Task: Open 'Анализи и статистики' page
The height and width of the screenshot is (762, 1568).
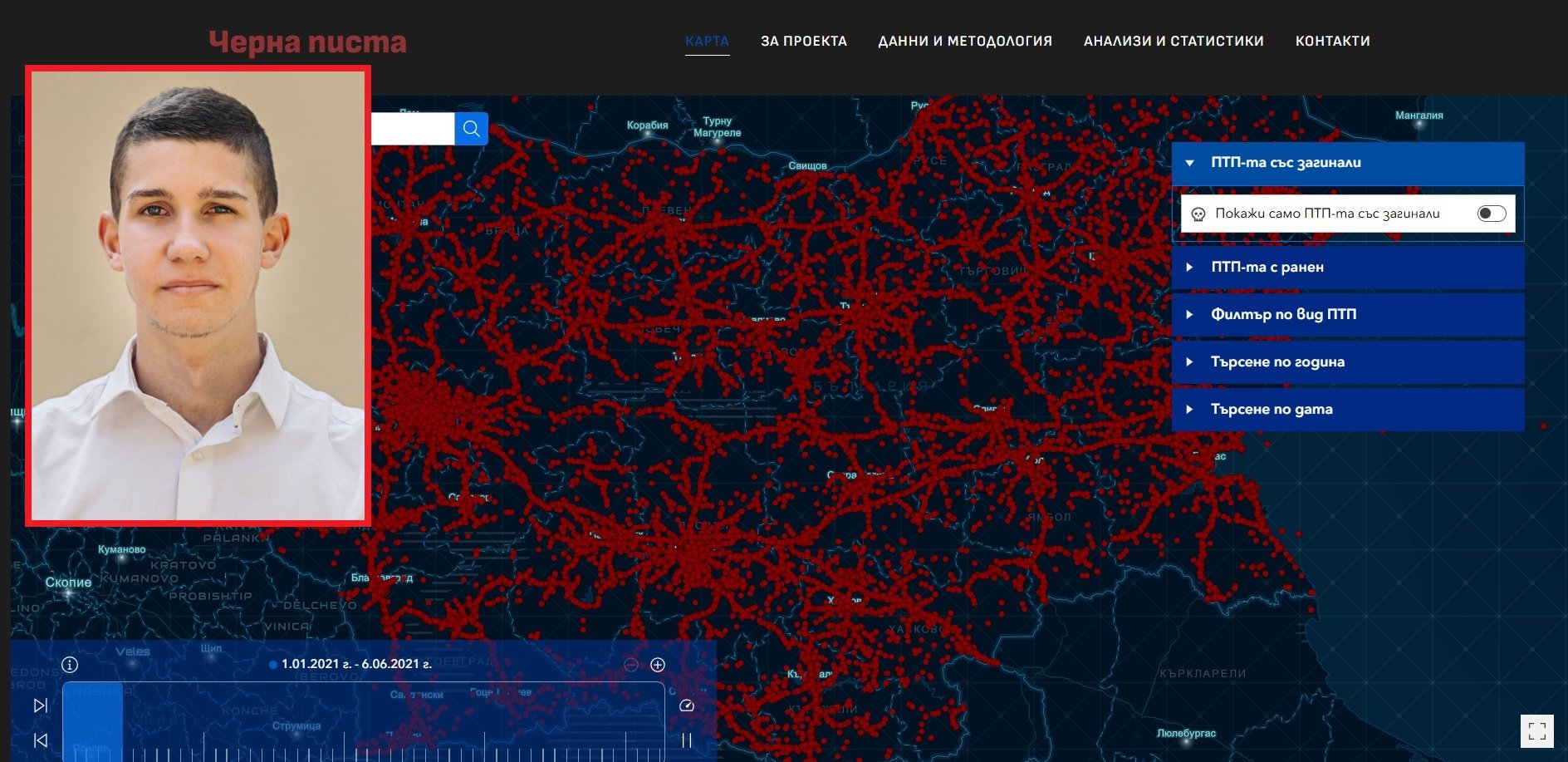Action: click(x=1173, y=41)
